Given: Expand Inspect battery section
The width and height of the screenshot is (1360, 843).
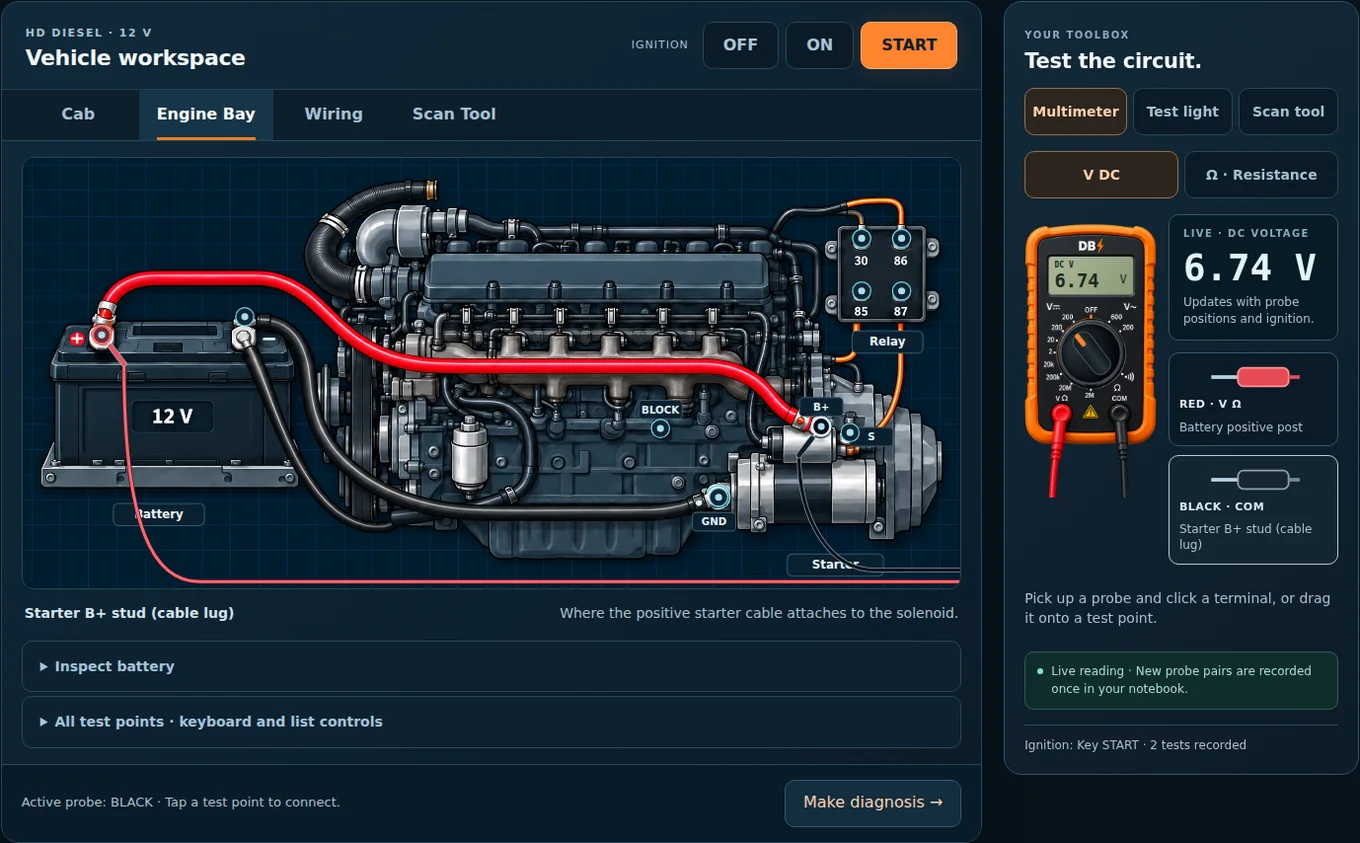Looking at the screenshot, I should tap(491, 666).
